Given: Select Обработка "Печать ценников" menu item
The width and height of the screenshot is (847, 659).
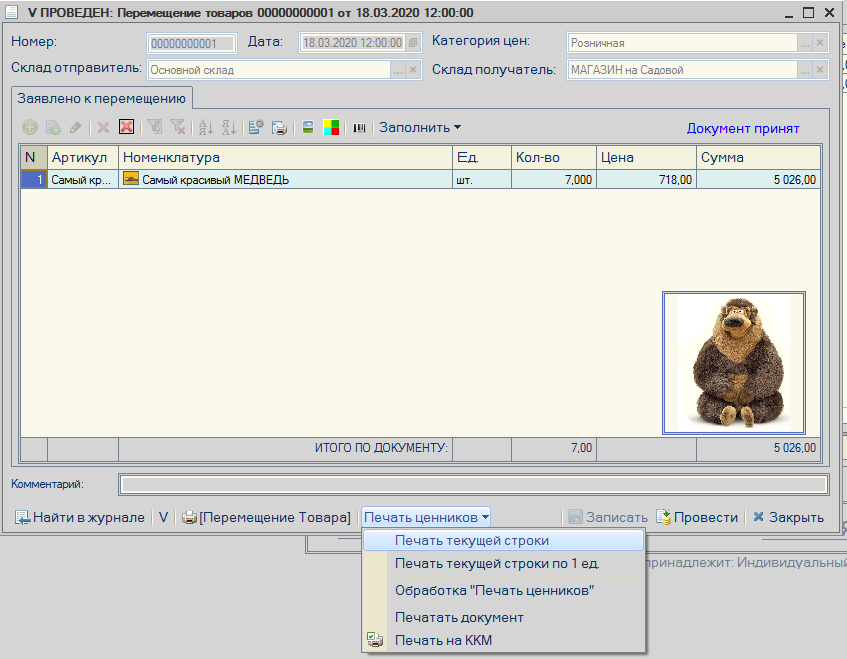Looking at the screenshot, I should coord(503,590).
